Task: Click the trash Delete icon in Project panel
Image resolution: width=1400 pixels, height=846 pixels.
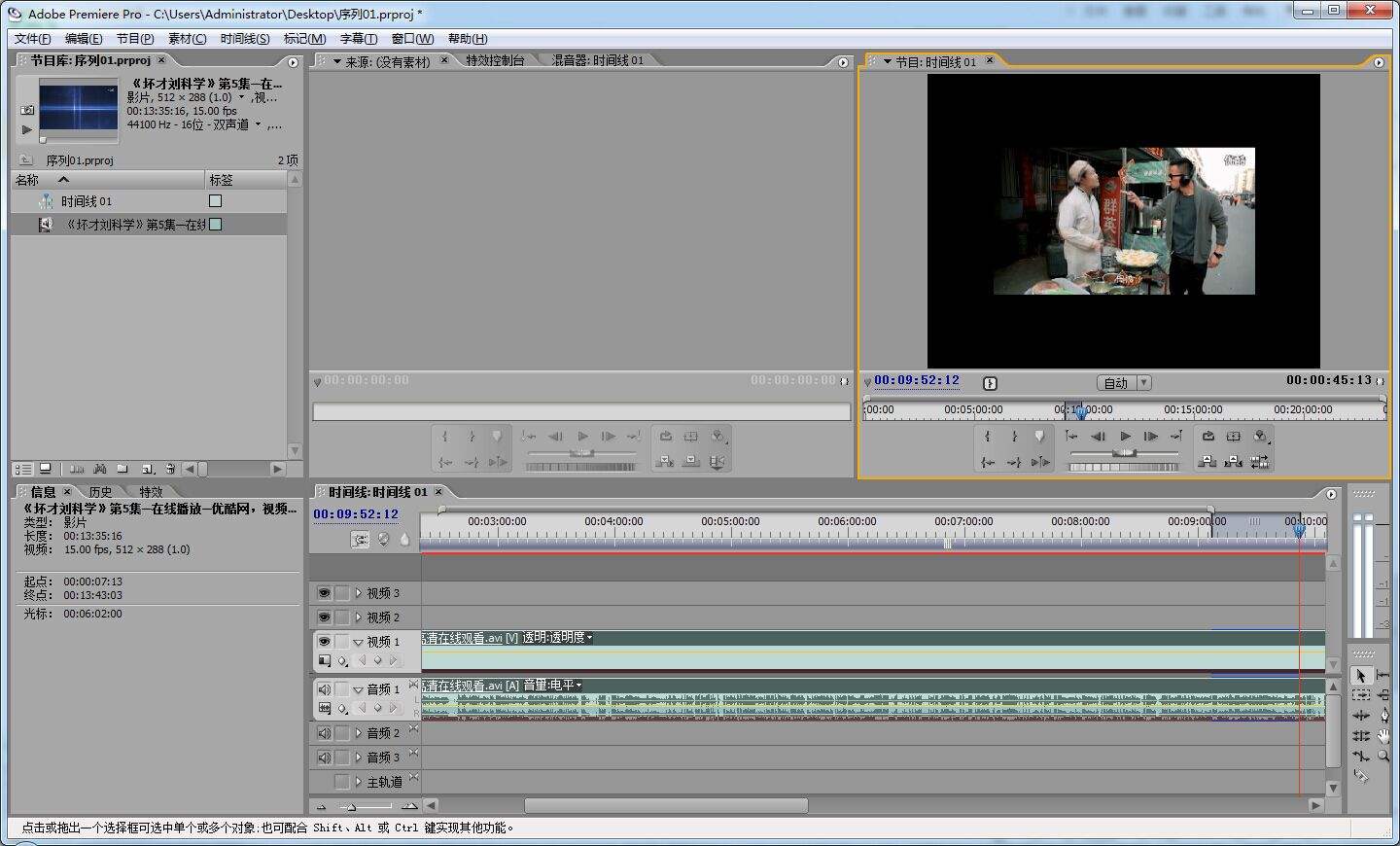Action: (x=170, y=469)
